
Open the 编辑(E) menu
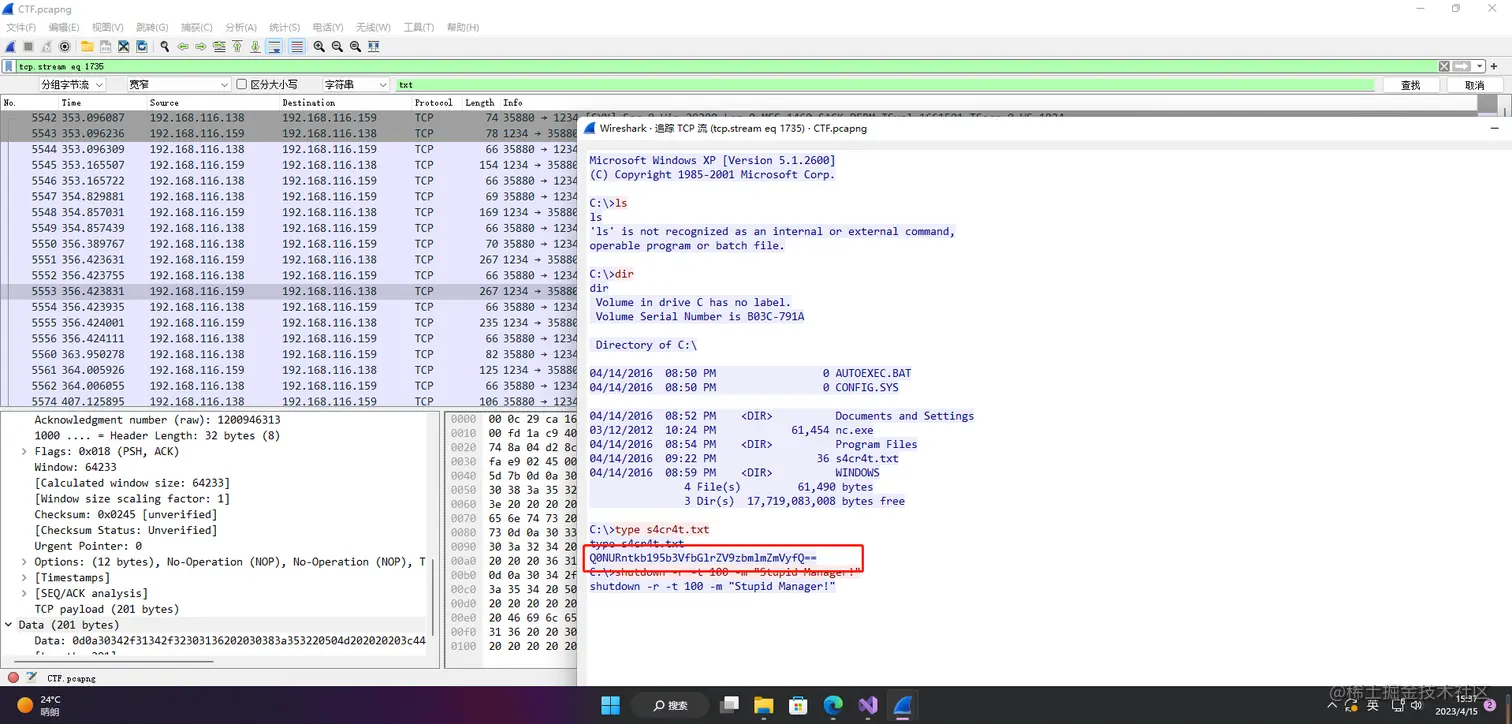pyautogui.click(x=64, y=27)
